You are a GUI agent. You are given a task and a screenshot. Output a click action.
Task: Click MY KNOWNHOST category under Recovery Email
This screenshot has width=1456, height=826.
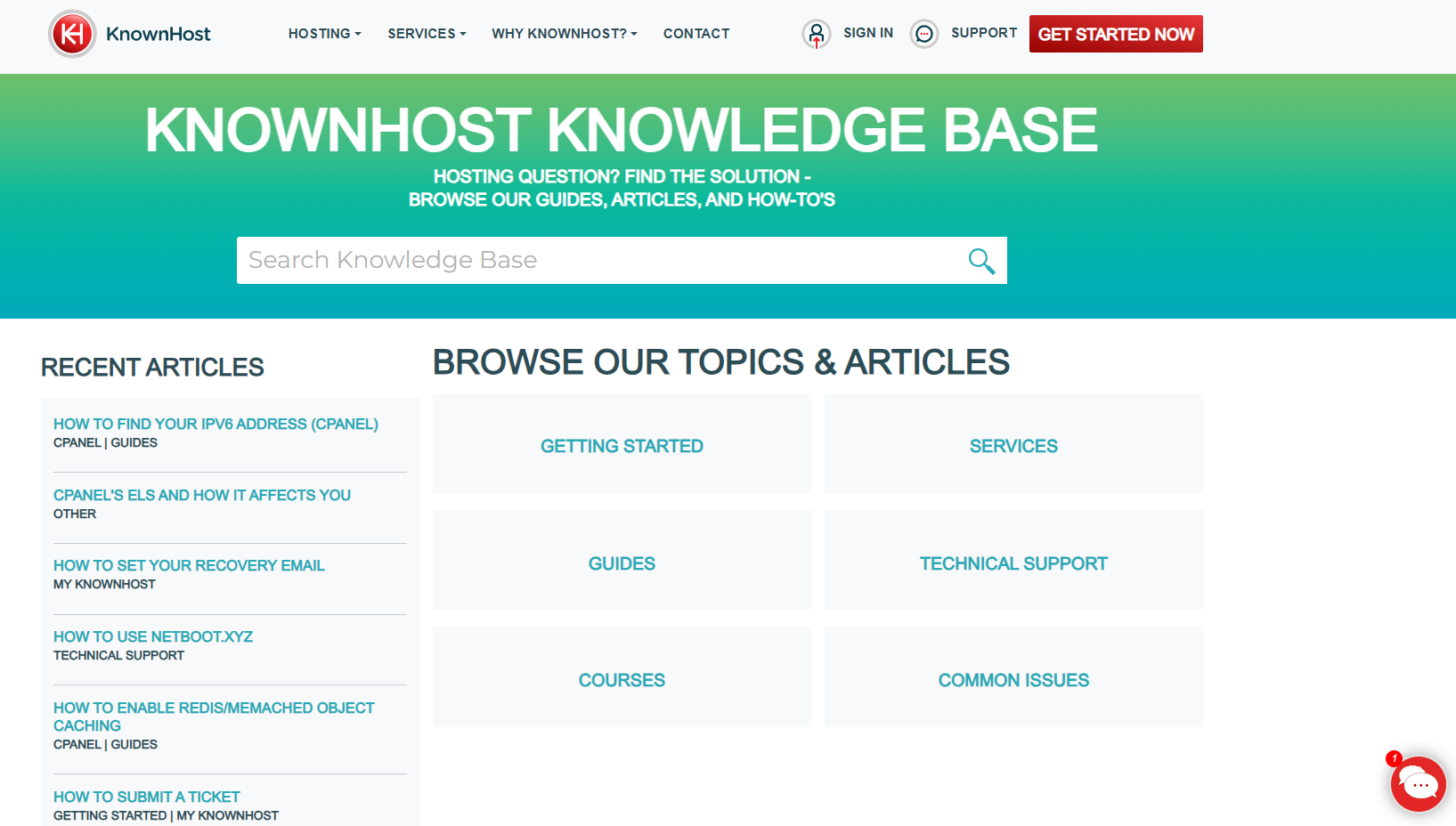[x=104, y=584]
